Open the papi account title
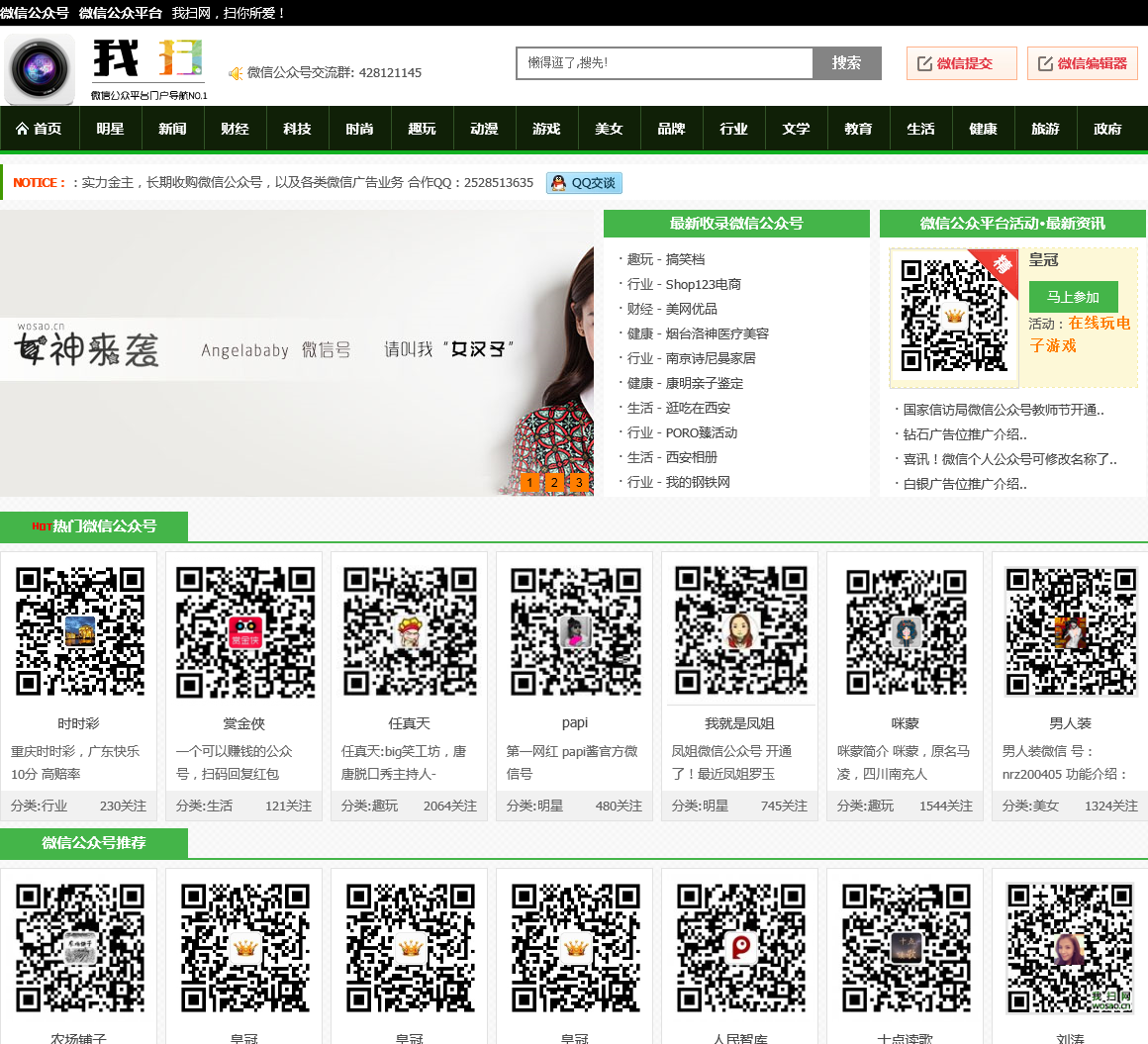1148x1044 pixels. point(575,723)
